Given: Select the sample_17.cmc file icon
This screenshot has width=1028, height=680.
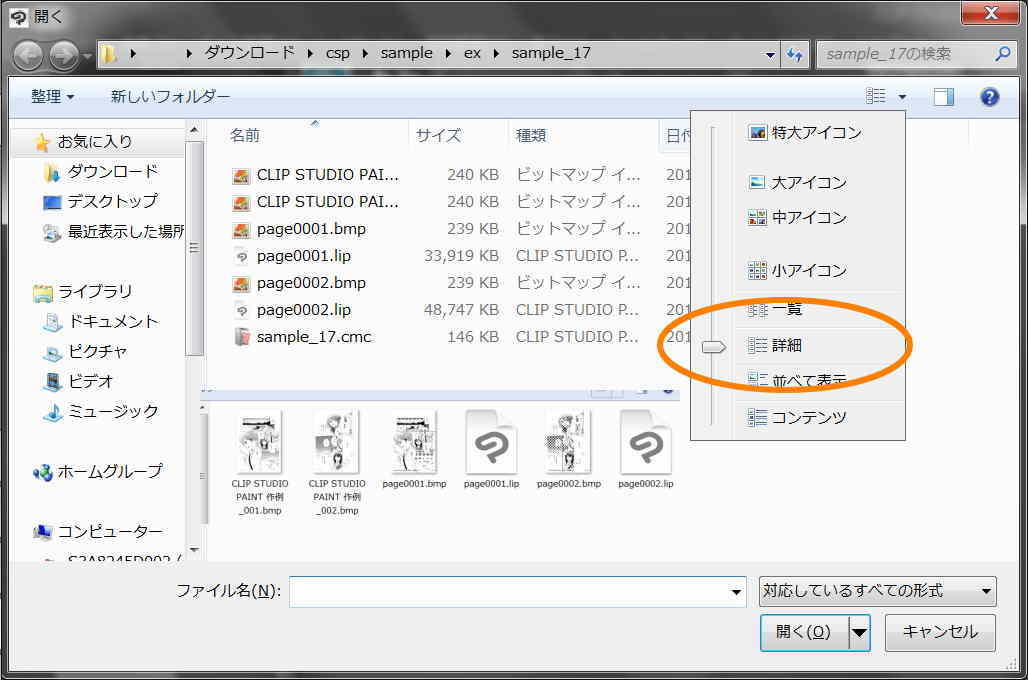Looking at the screenshot, I should pyautogui.click(x=240, y=337).
